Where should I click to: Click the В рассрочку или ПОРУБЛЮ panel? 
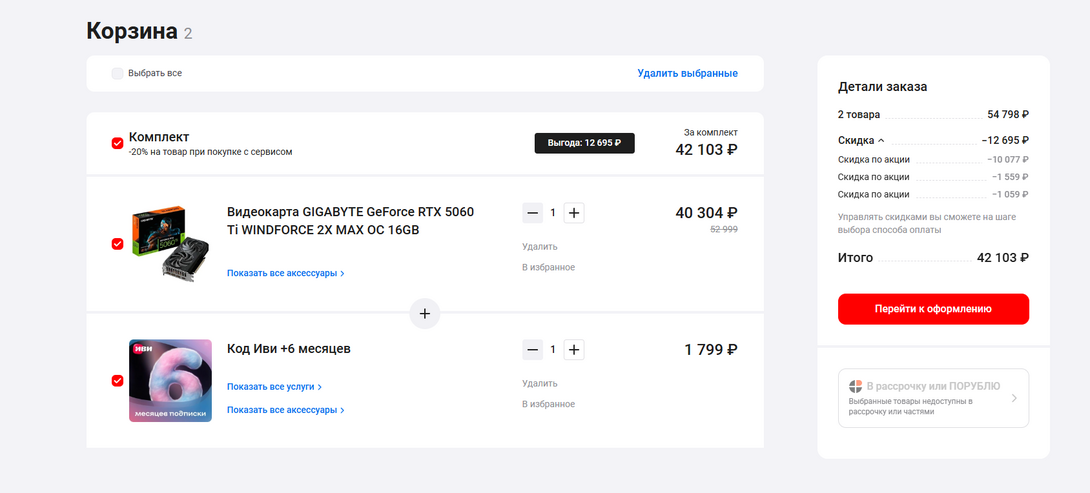click(x=933, y=398)
